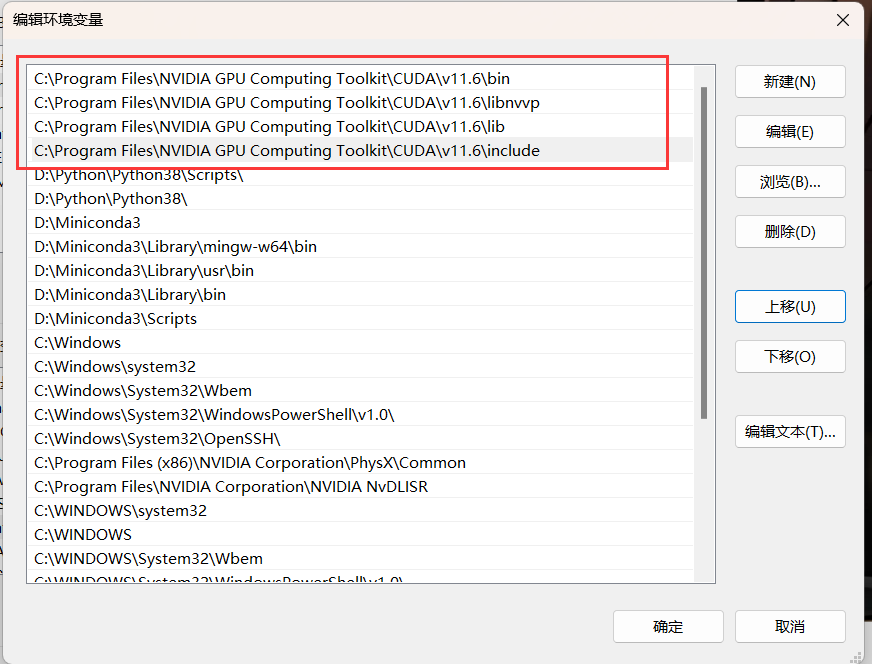Select the C:\WINDOWS uppercase entry
Image resolution: width=872 pixels, height=664 pixels.
(362, 534)
